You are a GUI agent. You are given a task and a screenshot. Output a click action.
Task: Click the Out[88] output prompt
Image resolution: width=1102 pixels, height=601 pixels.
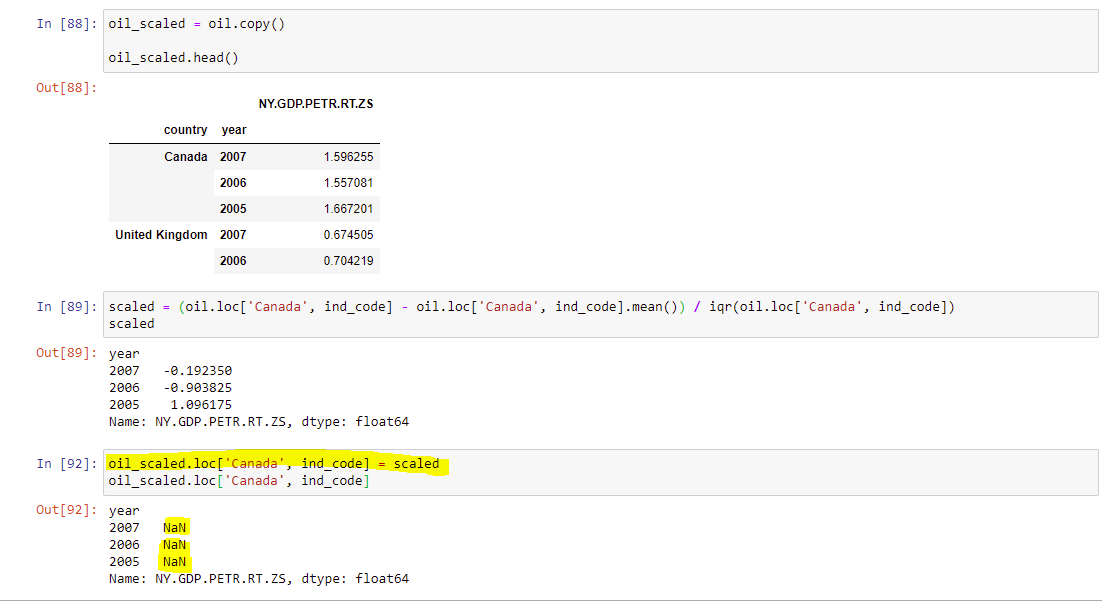pos(66,88)
